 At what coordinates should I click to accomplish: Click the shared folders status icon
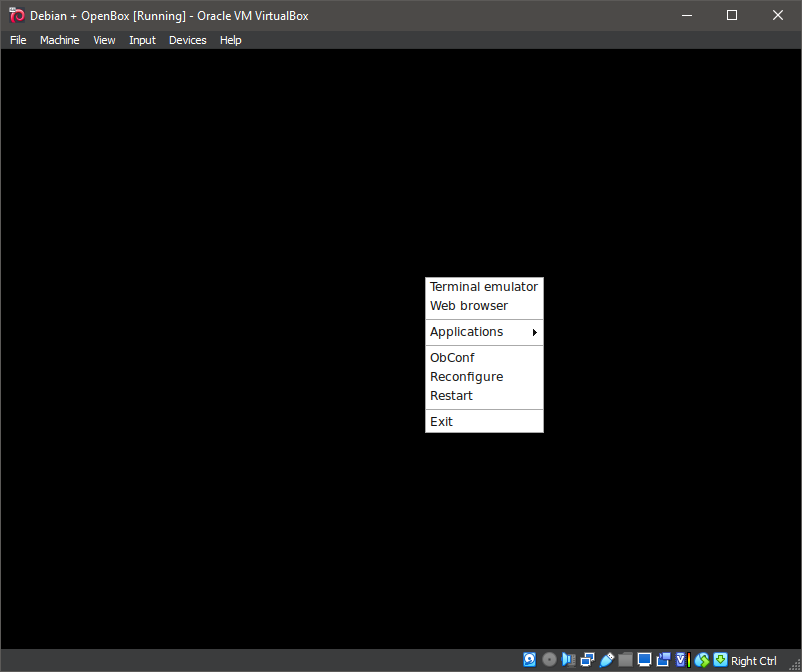click(625, 660)
